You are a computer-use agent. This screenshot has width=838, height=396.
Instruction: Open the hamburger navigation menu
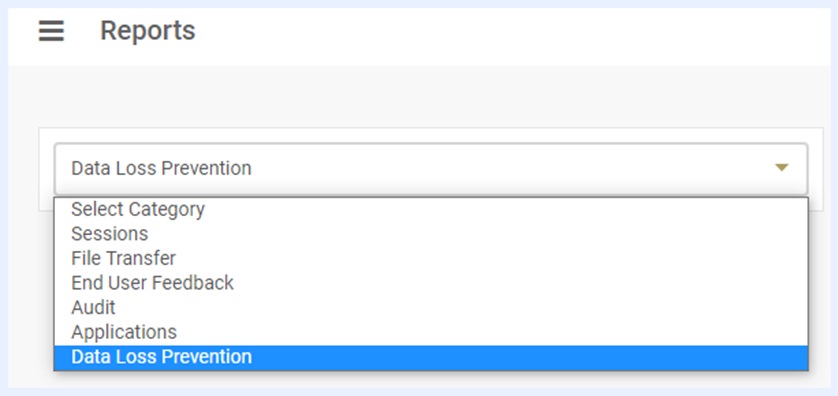51,31
